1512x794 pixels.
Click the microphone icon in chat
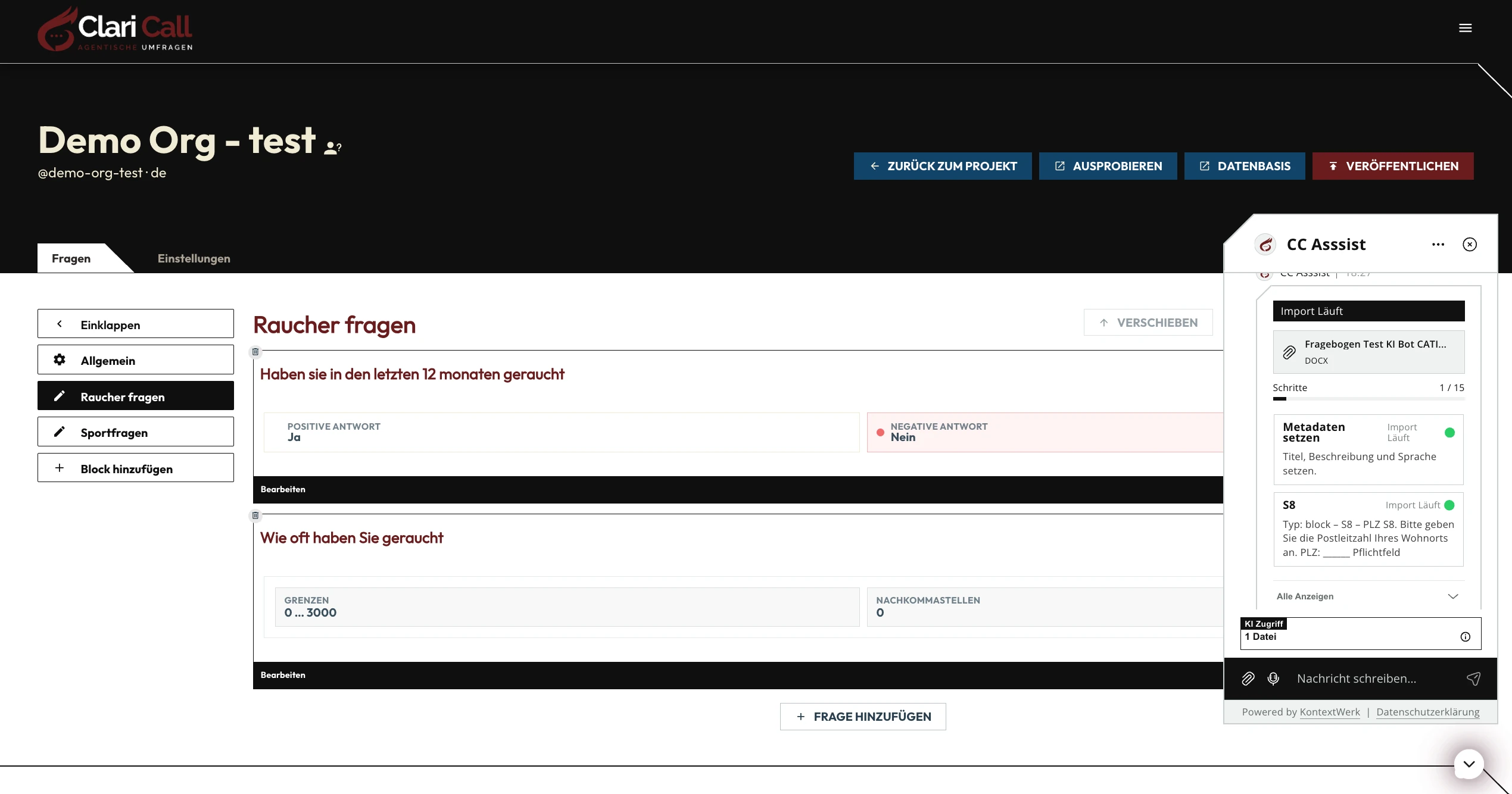point(1273,679)
